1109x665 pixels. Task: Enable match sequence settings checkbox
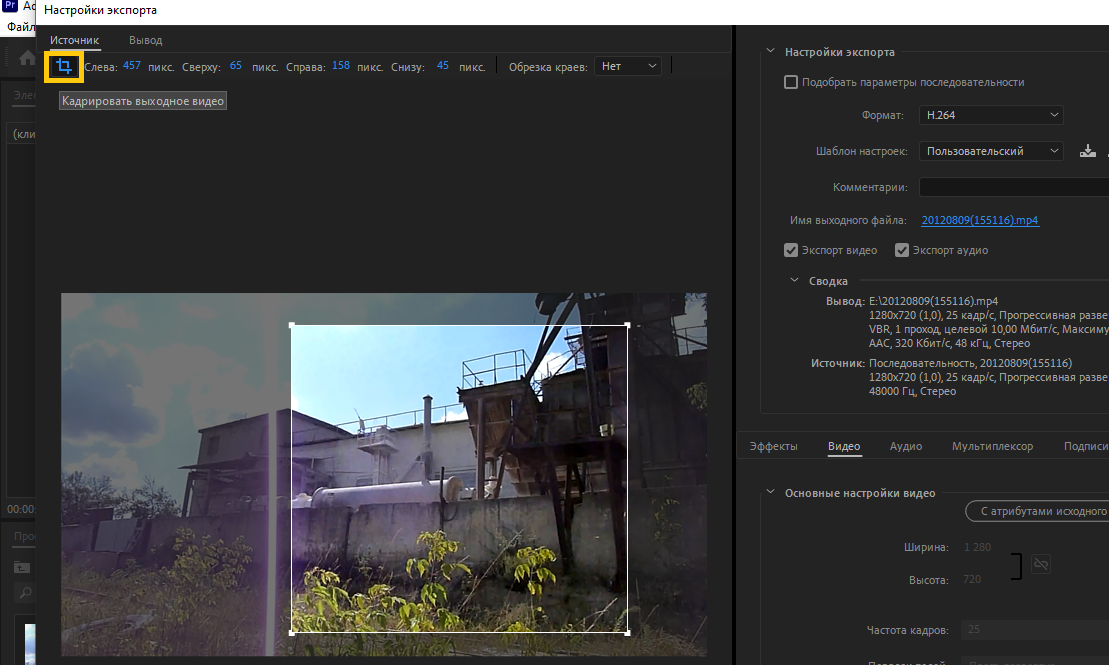pyautogui.click(x=791, y=82)
